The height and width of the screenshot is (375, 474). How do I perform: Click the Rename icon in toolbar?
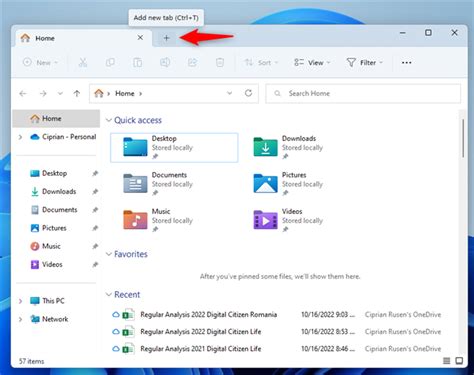pyautogui.click(x=165, y=62)
